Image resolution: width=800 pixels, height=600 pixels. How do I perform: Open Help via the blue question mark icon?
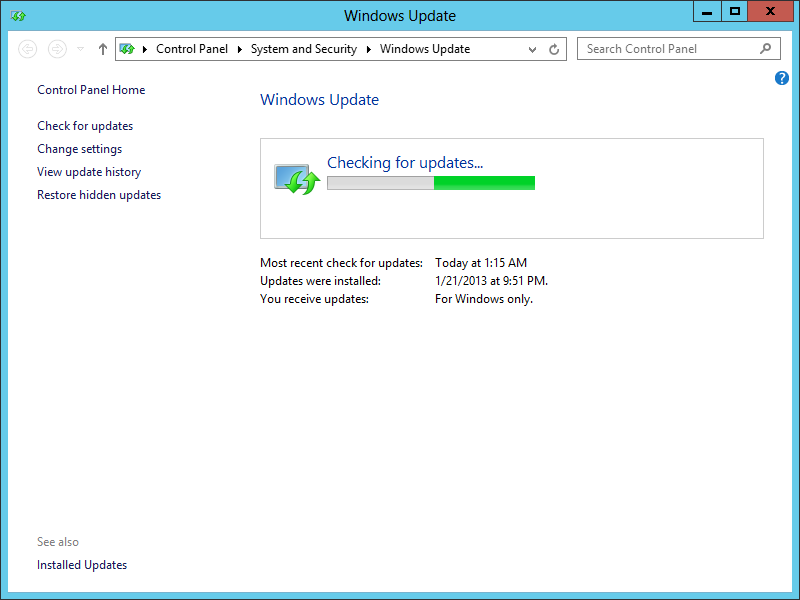click(782, 78)
